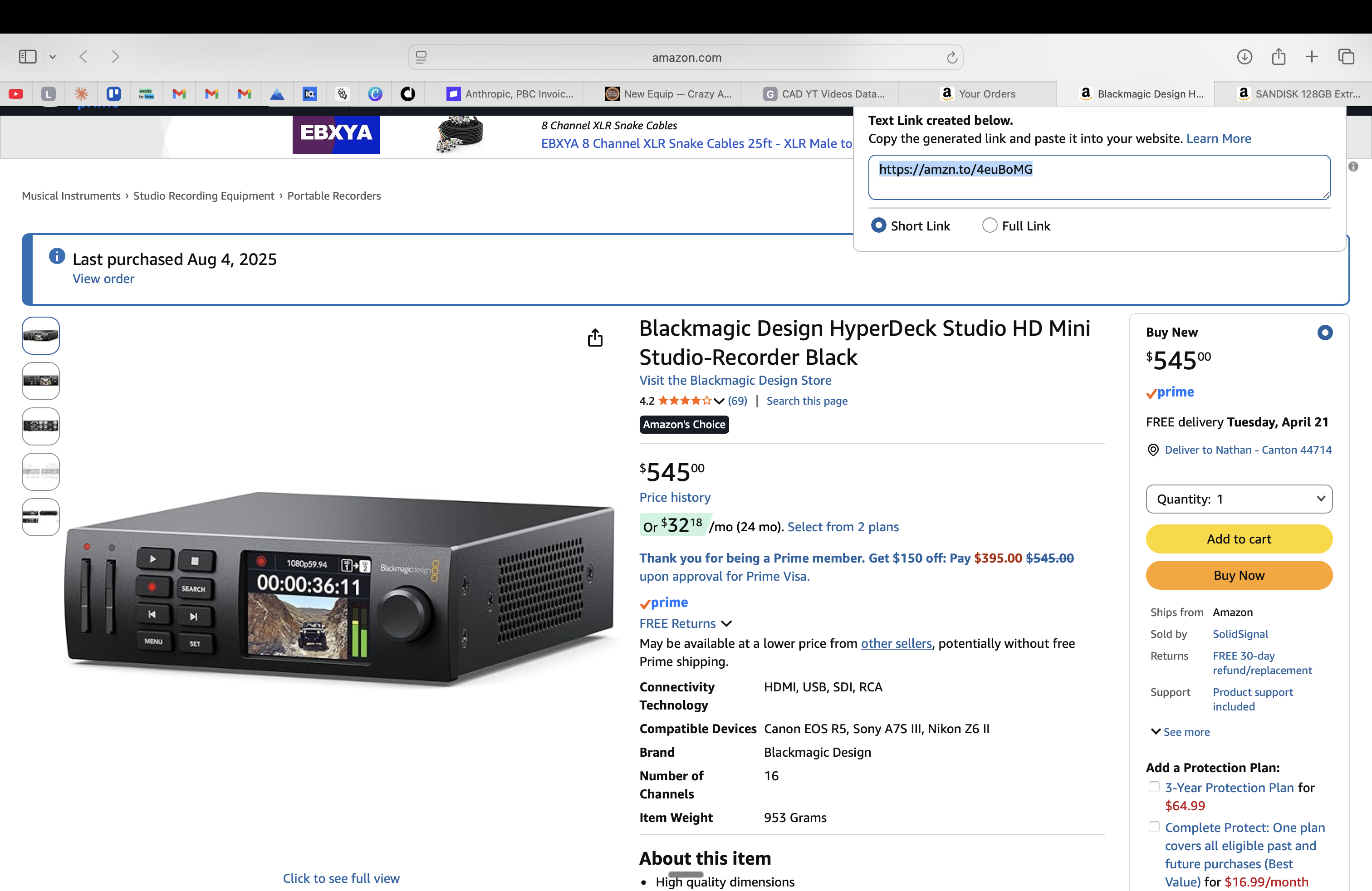Screen dimensions: 1372x891
Task: Click to see full view of image
Action: [341, 878]
